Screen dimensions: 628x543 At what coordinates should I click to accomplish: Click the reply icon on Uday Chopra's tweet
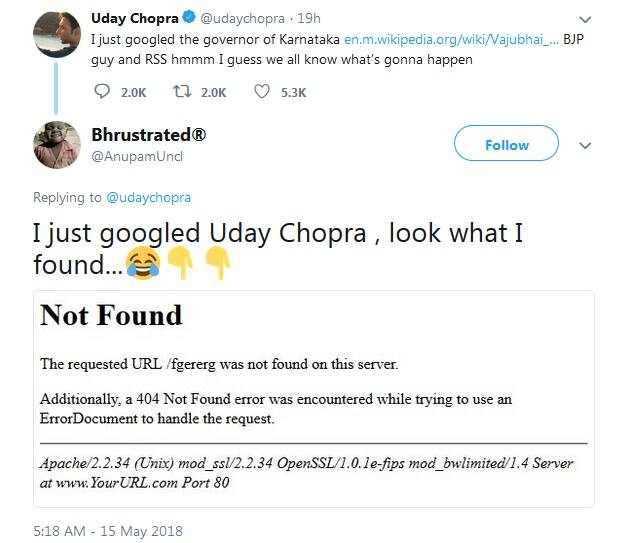pyautogui.click(x=104, y=92)
